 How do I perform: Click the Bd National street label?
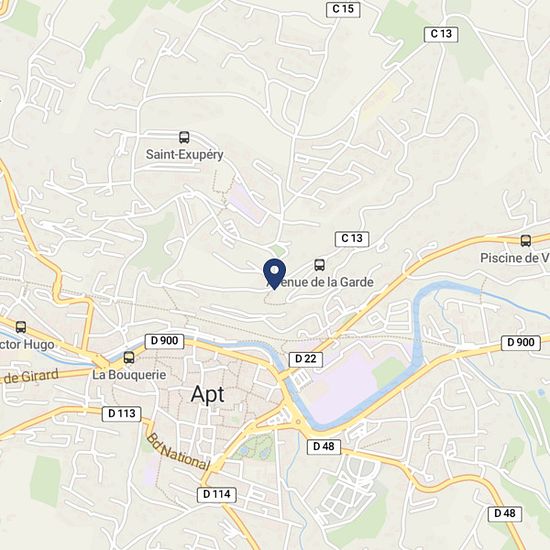click(x=178, y=452)
